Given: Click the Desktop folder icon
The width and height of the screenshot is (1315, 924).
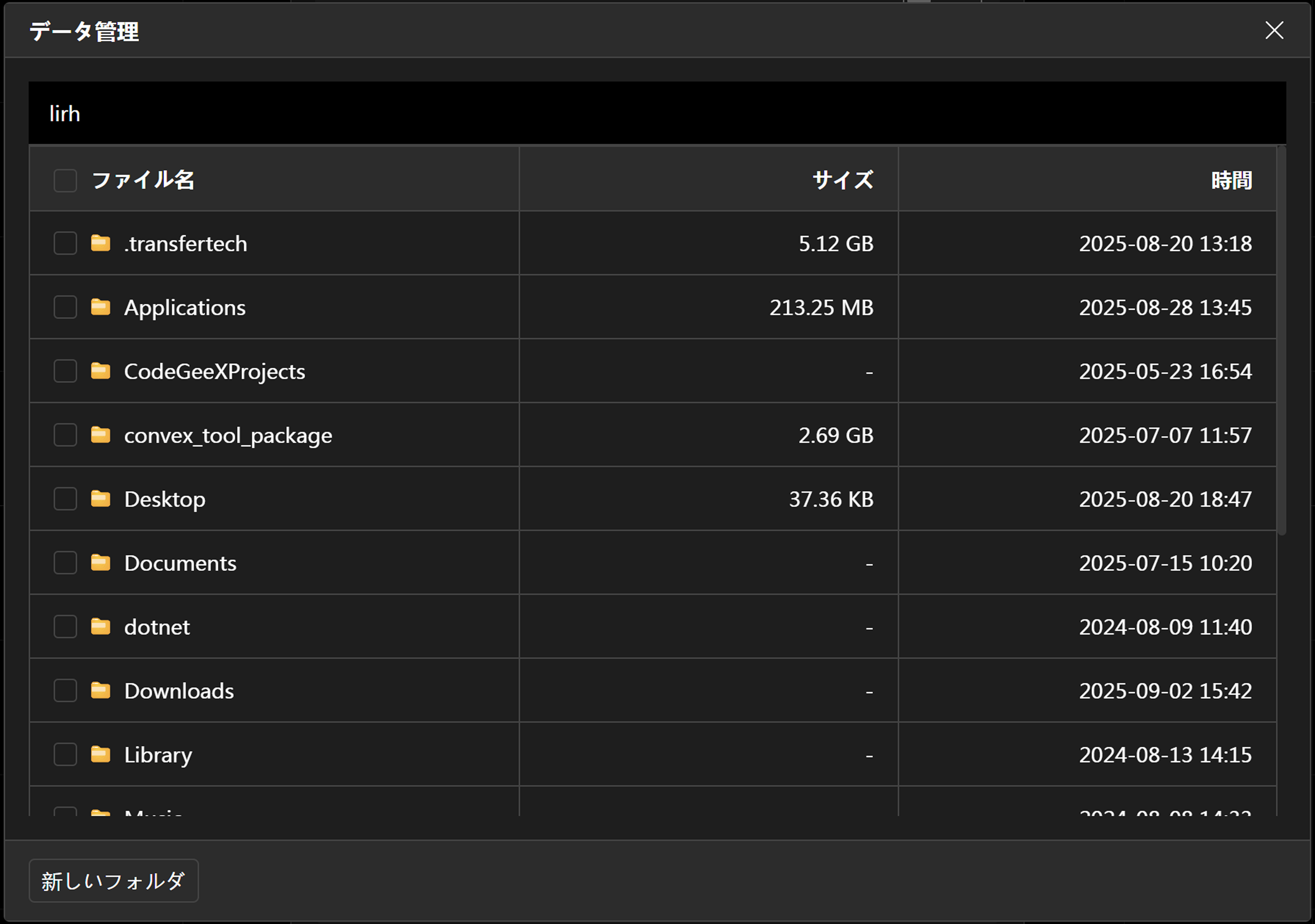Looking at the screenshot, I should (x=100, y=499).
